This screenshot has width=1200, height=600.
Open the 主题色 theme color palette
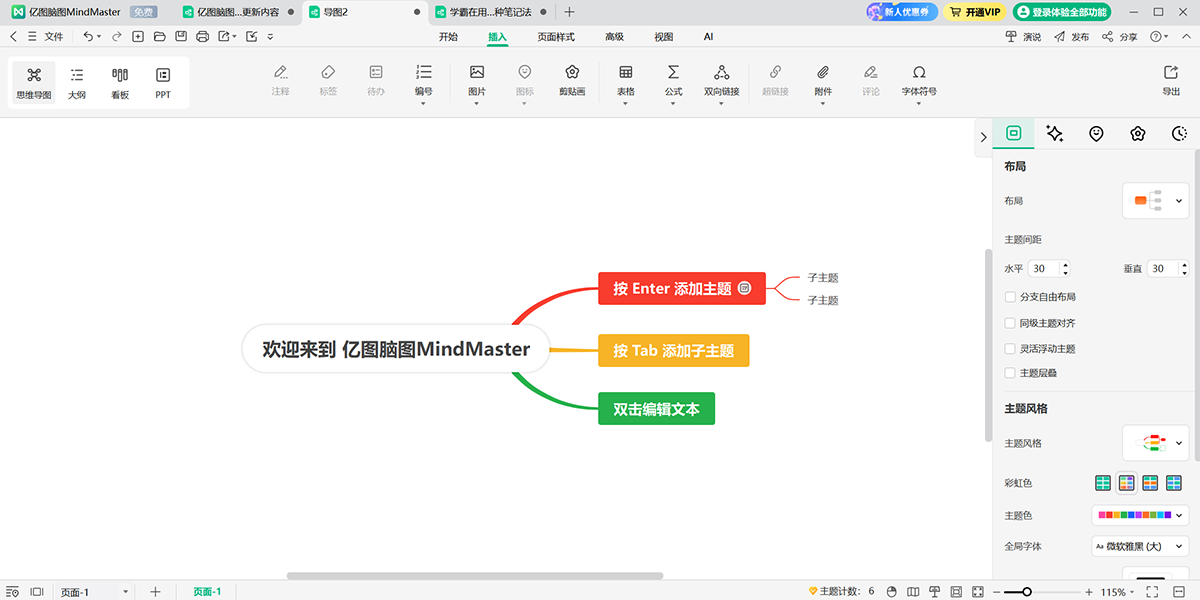point(1140,515)
